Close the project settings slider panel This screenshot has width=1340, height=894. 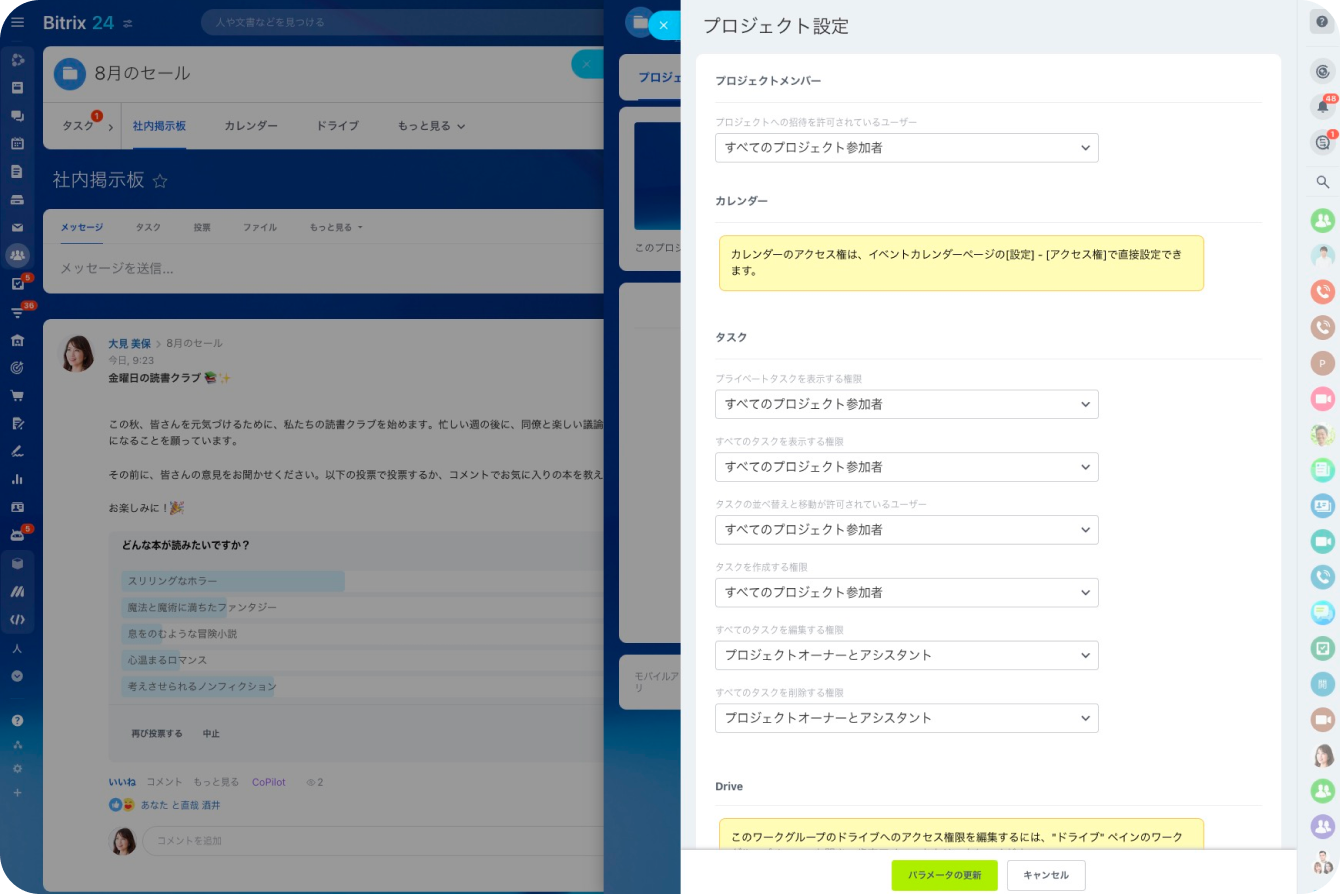[663, 25]
